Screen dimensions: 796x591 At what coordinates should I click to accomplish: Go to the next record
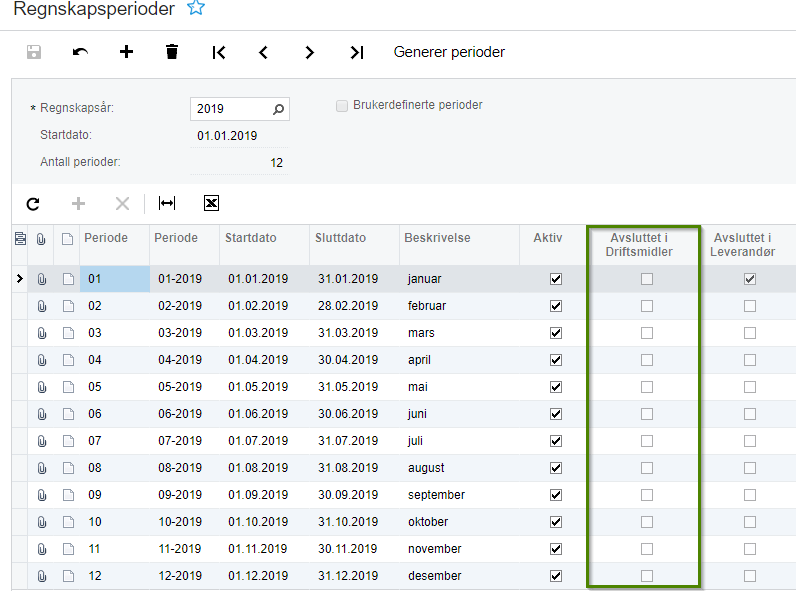[x=310, y=52]
